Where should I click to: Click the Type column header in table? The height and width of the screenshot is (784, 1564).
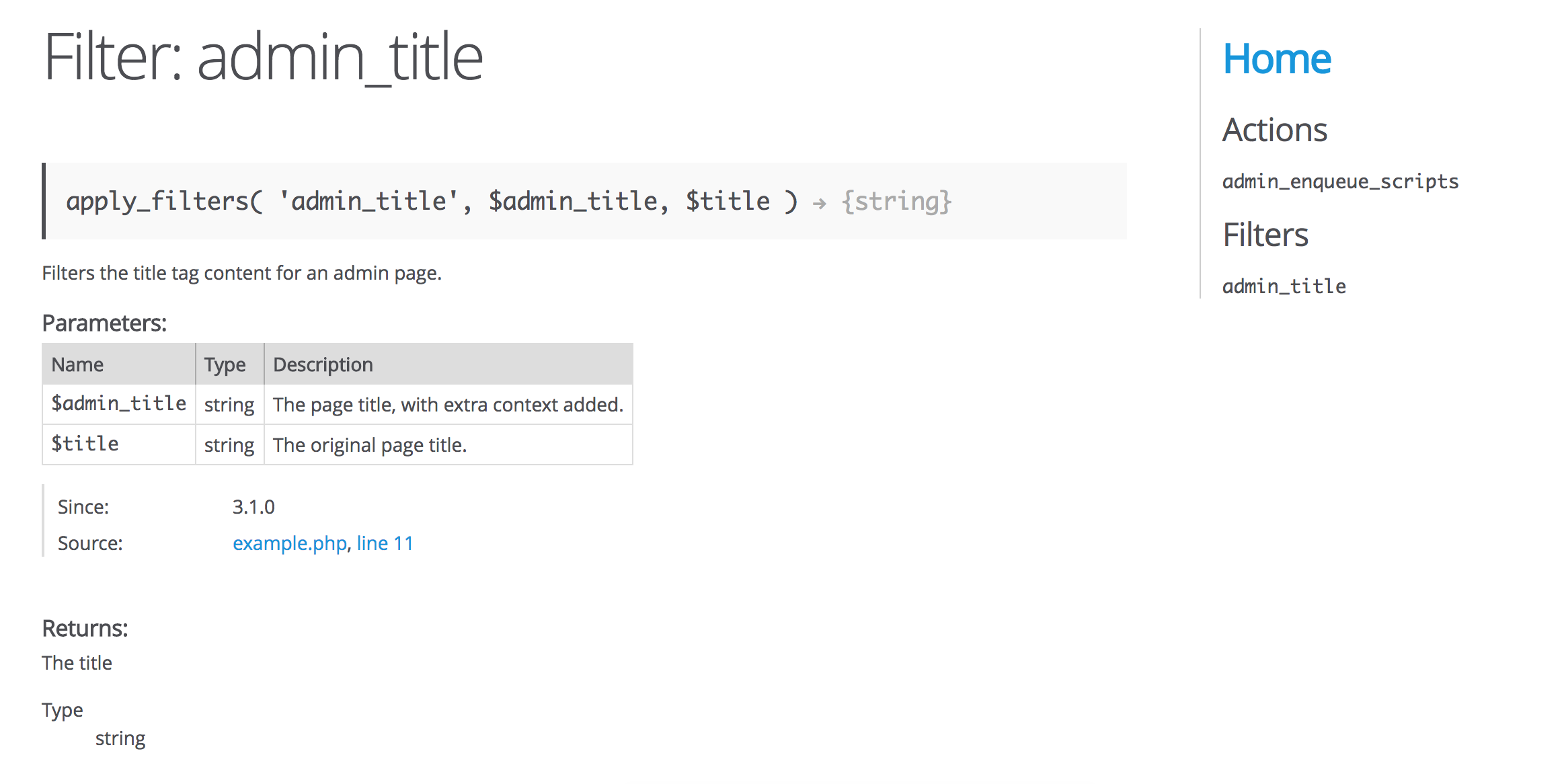click(x=225, y=364)
